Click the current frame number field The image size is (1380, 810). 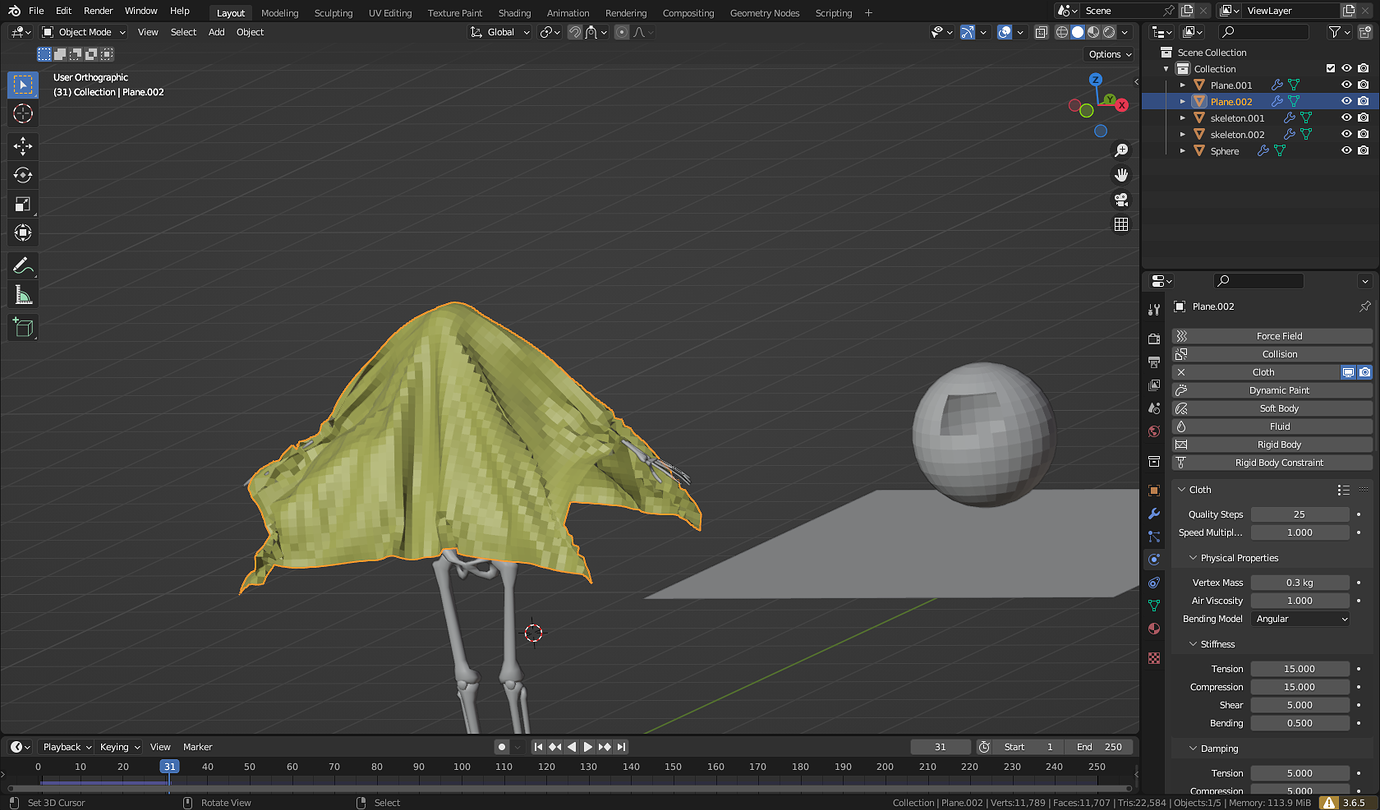tap(940, 747)
